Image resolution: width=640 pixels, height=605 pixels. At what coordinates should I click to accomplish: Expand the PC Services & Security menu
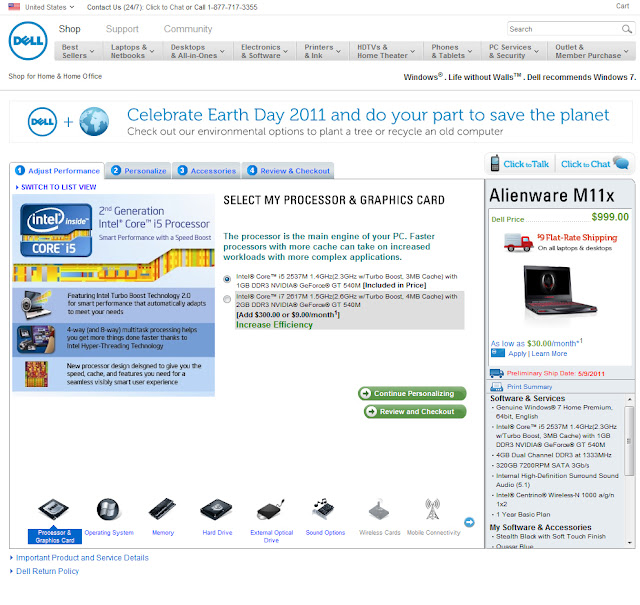[514, 51]
